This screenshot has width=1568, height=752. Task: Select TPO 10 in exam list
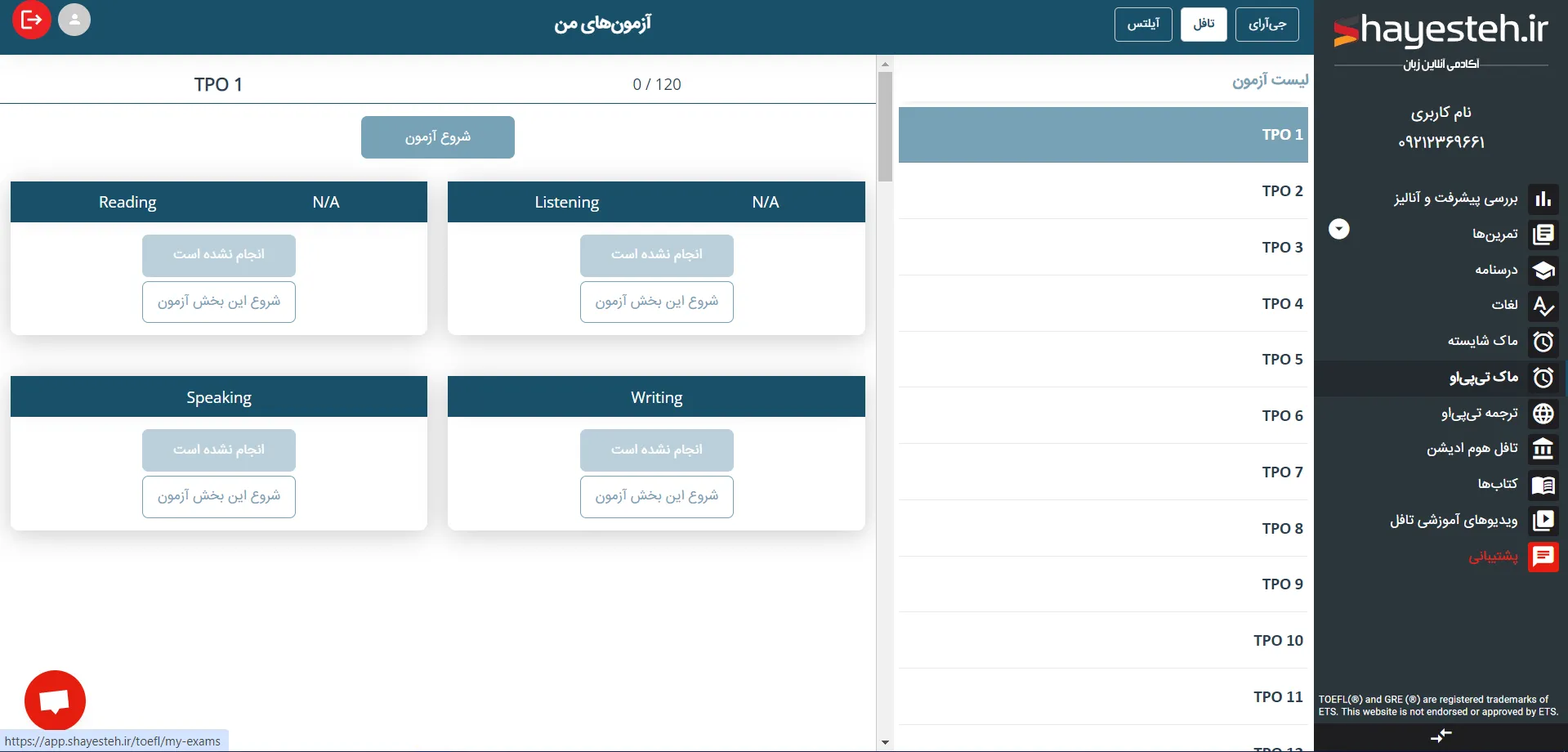pyautogui.click(x=1103, y=641)
